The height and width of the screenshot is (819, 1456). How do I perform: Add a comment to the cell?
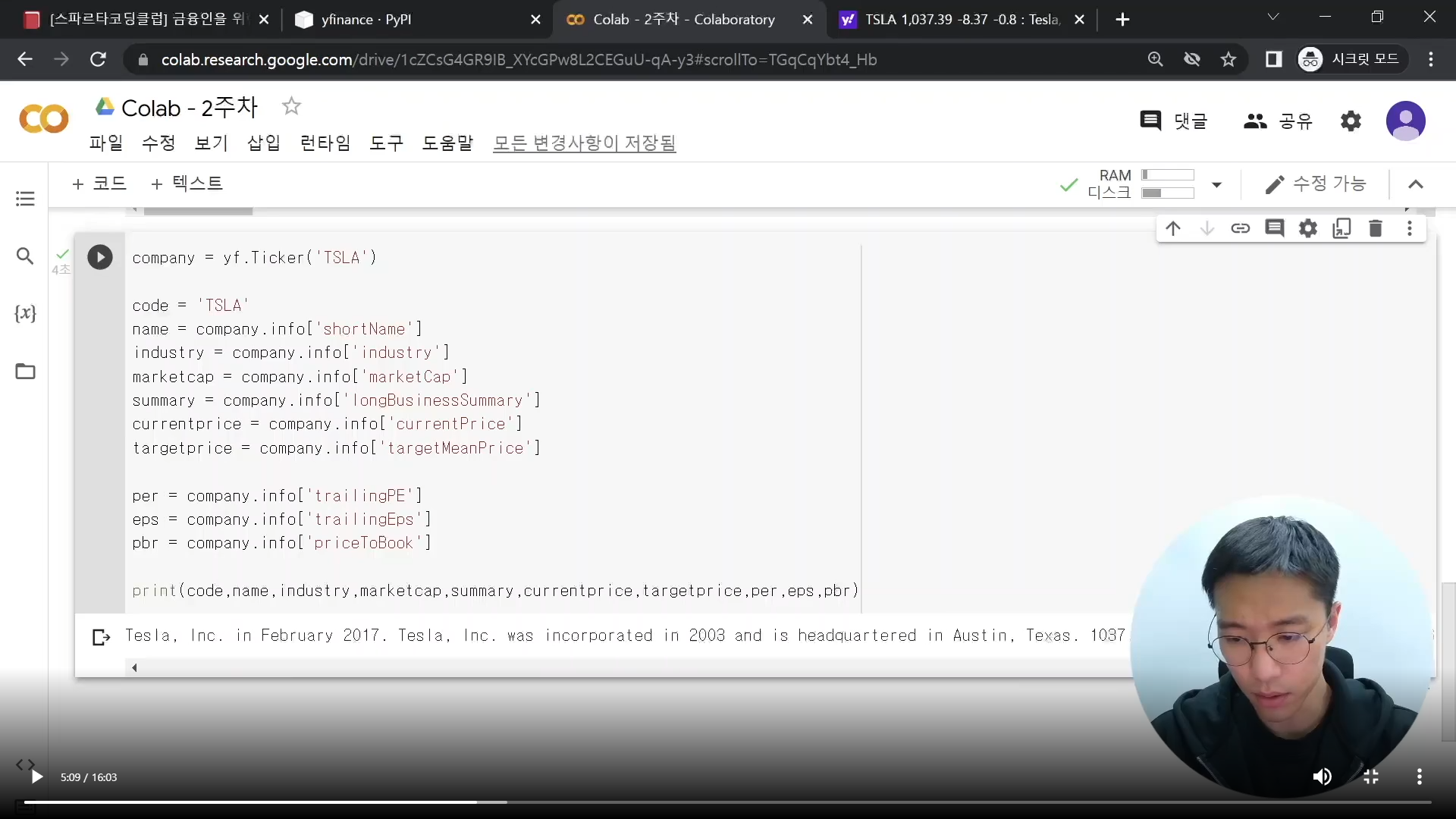tap(1275, 228)
